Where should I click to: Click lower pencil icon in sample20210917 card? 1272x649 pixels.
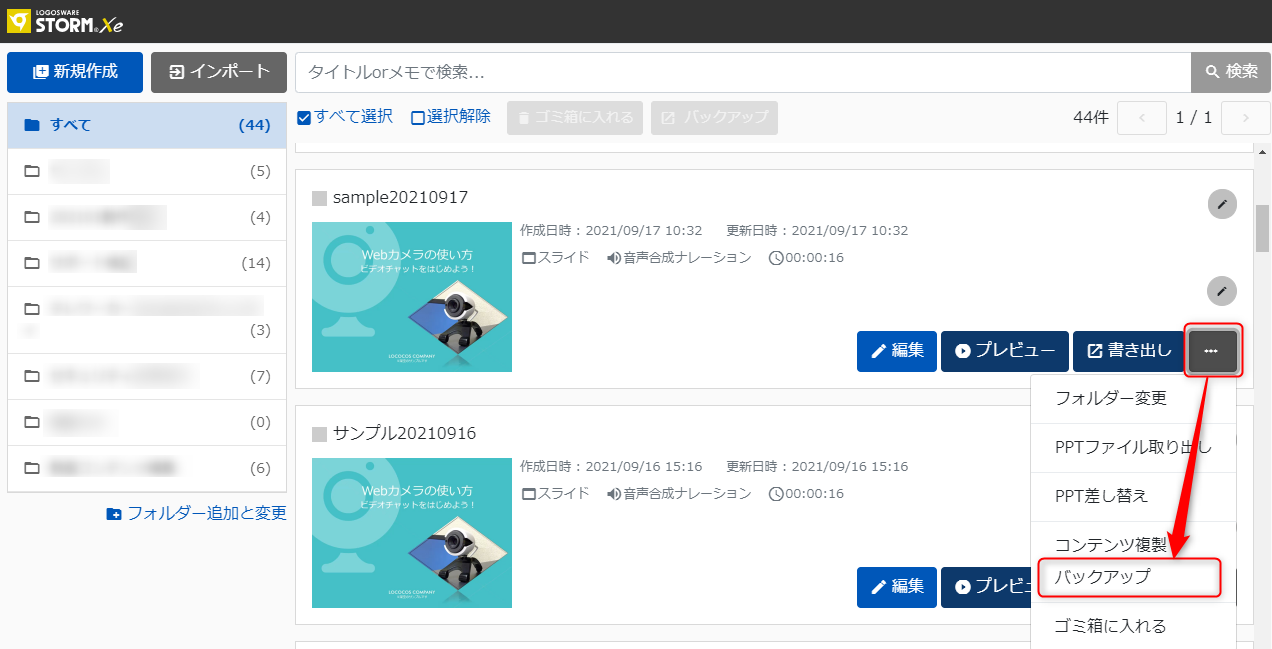(x=1221, y=291)
